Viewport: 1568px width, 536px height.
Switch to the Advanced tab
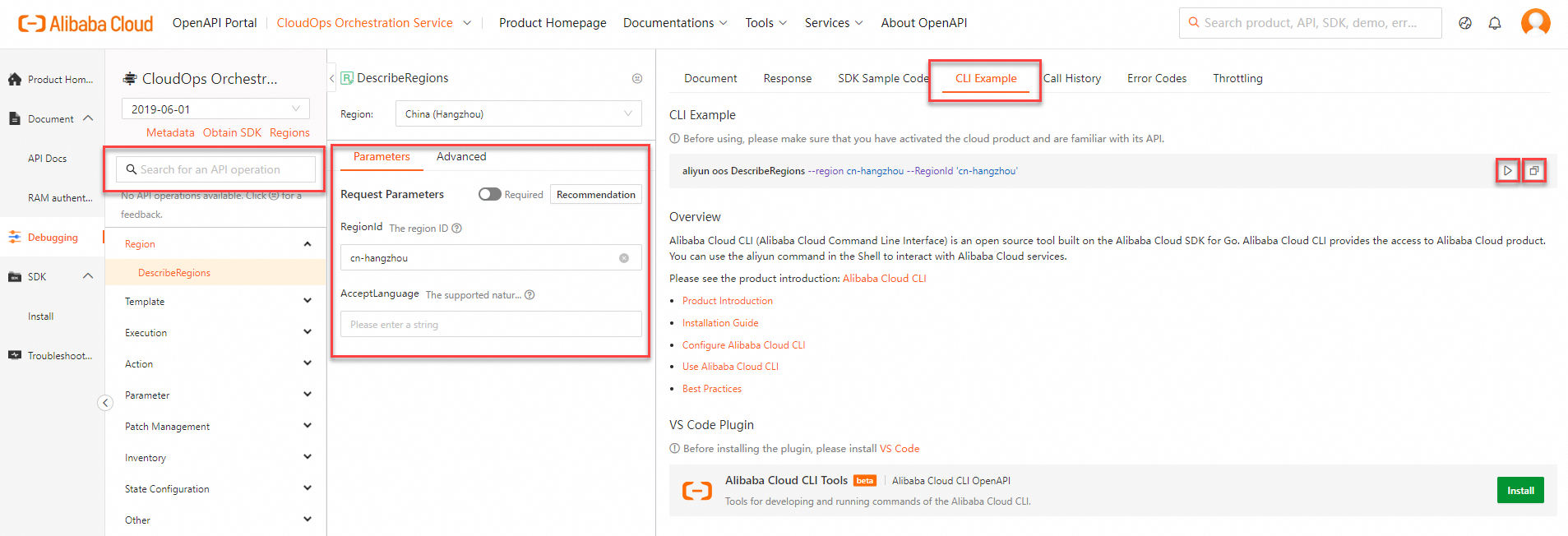(461, 157)
